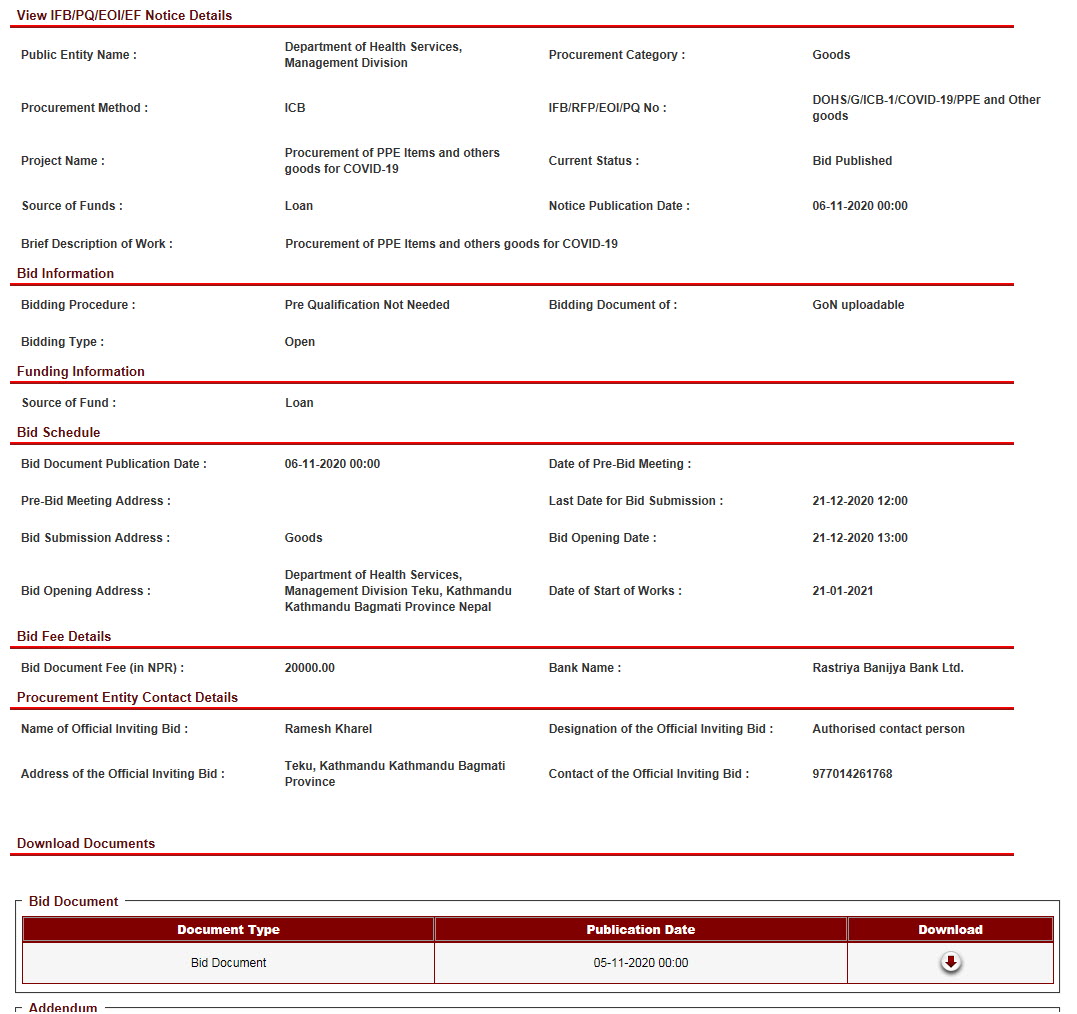1077x1014 pixels.
Task: Click the View IFB/PQ/EOI/EF Notice Details heading
Action: click(x=125, y=15)
